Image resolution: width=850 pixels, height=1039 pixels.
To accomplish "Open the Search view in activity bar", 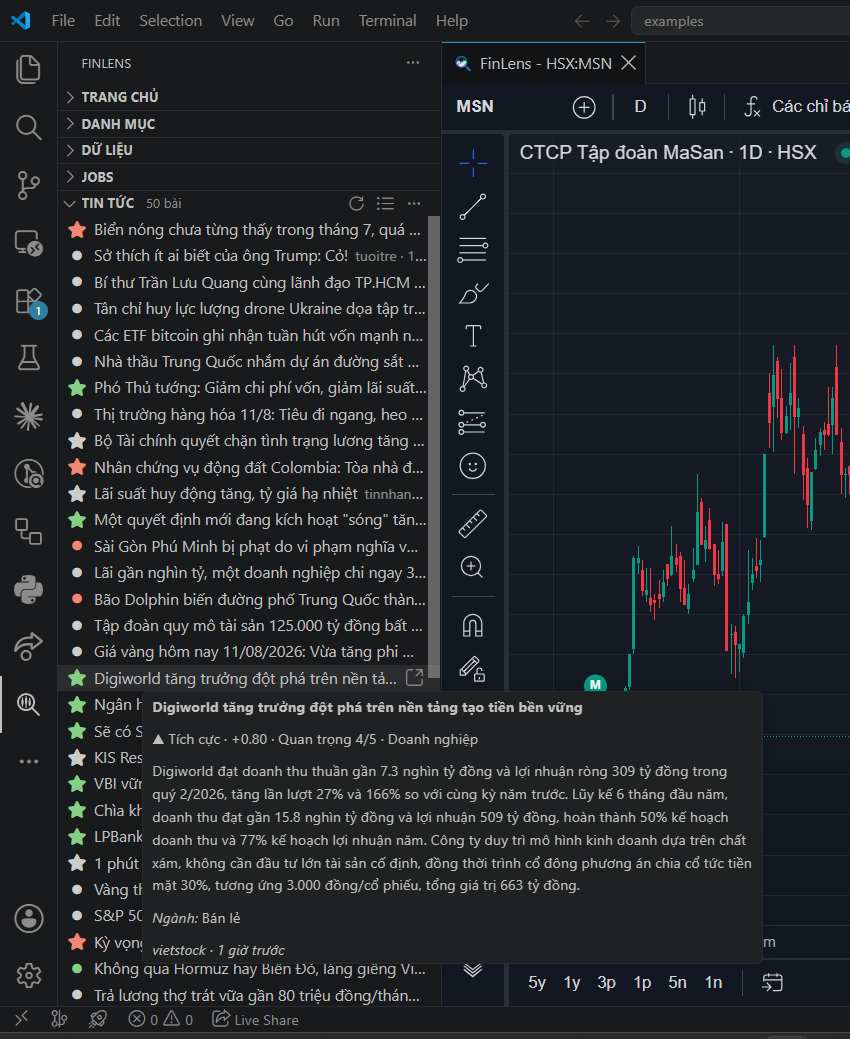I will coord(28,127).
